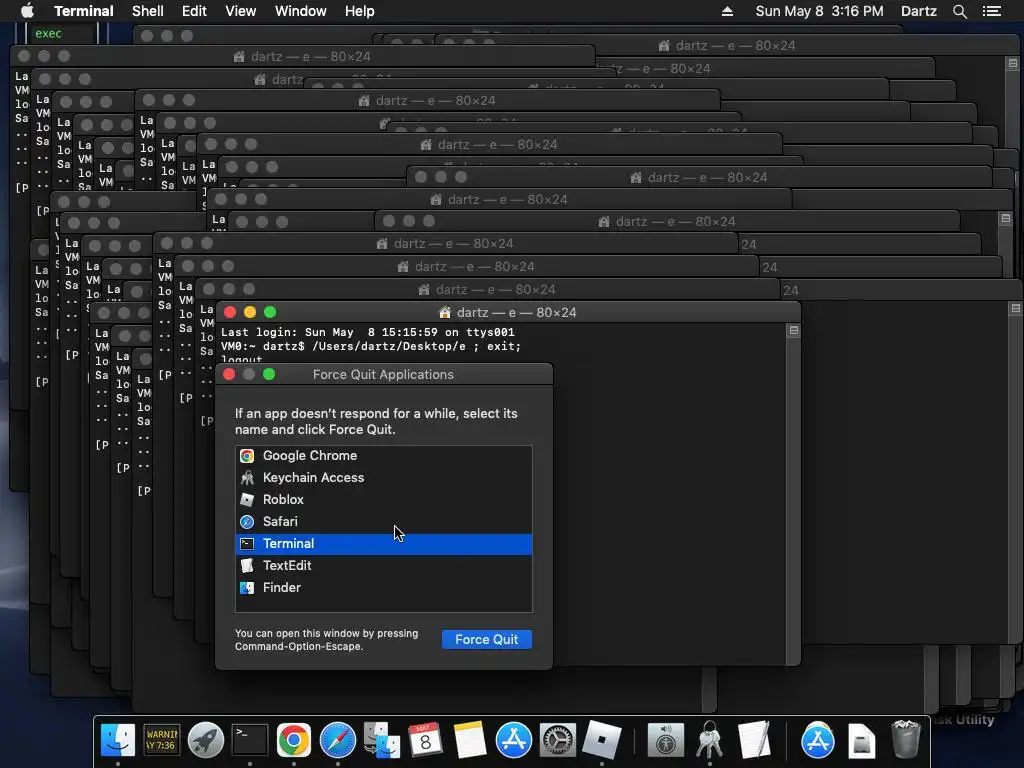Open the Apple menu
This screenshot has width=1024, height=768.
click(x=27, y=11)
